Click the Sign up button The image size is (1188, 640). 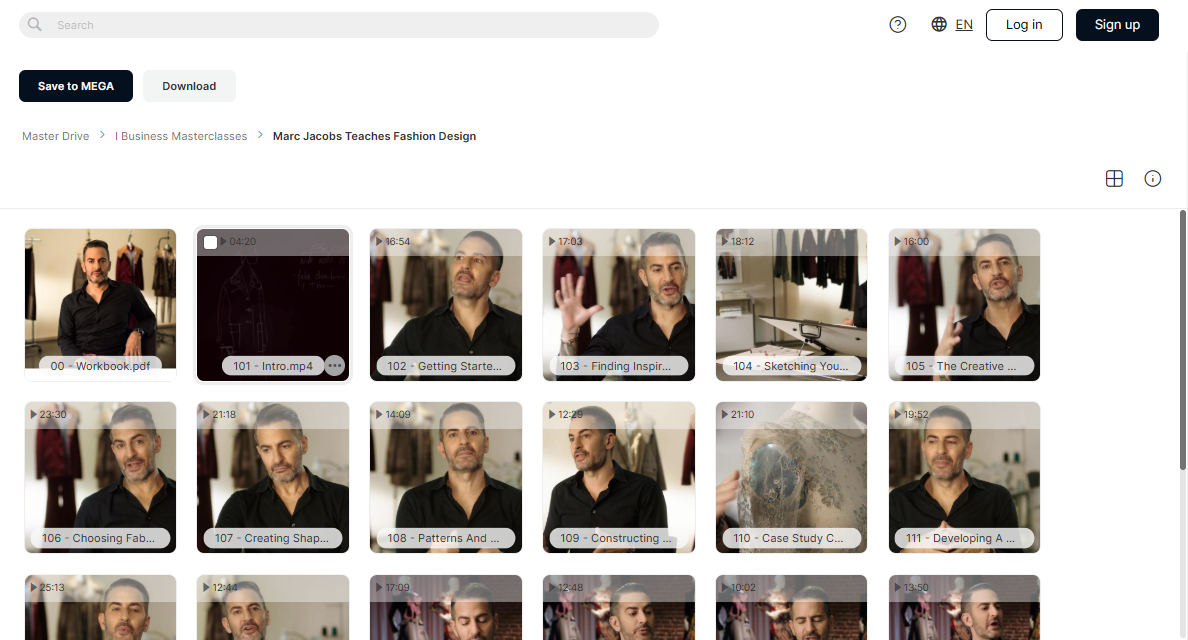(x=1117, y=25)
